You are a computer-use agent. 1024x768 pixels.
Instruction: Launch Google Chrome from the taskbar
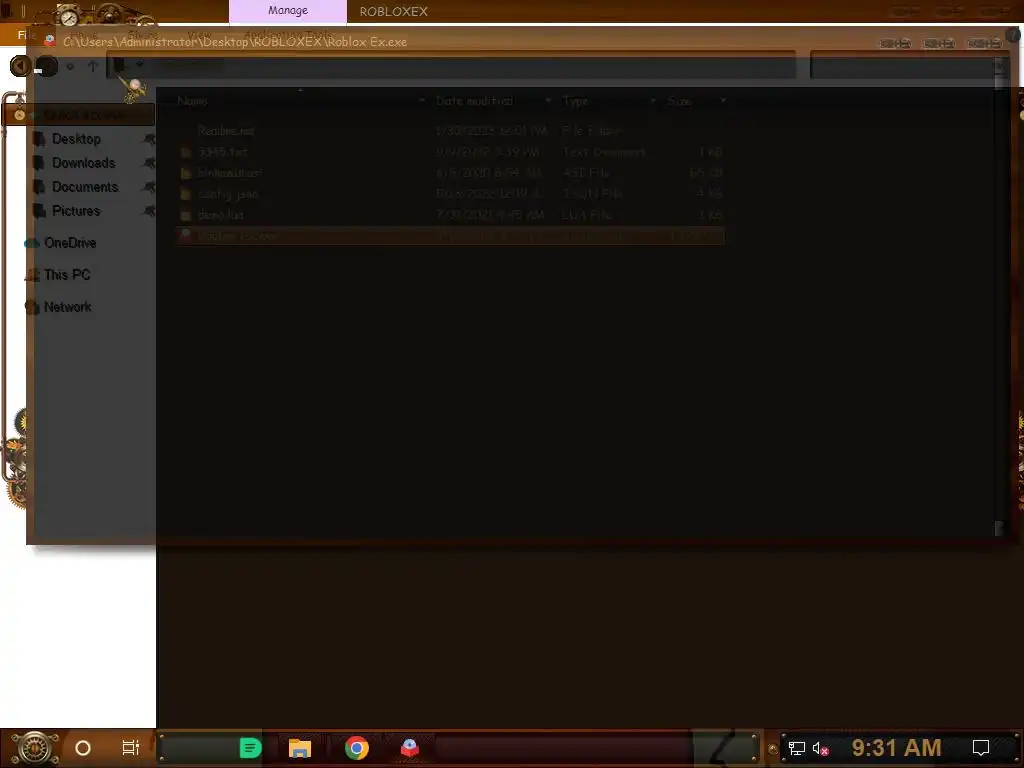pyautogui.click(x=357, y=748)
